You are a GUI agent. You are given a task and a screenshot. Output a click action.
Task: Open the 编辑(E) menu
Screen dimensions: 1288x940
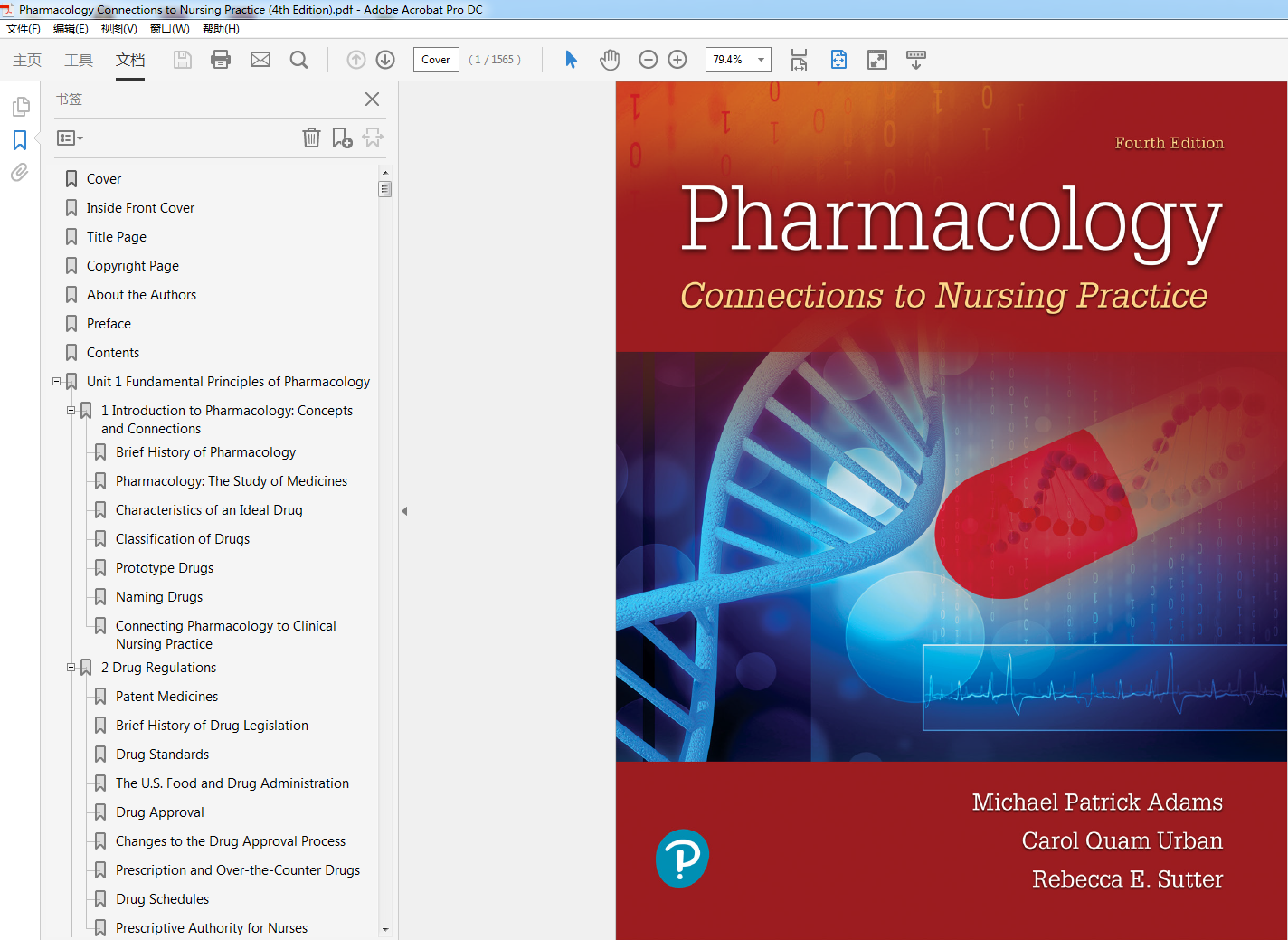click(71, 29)
